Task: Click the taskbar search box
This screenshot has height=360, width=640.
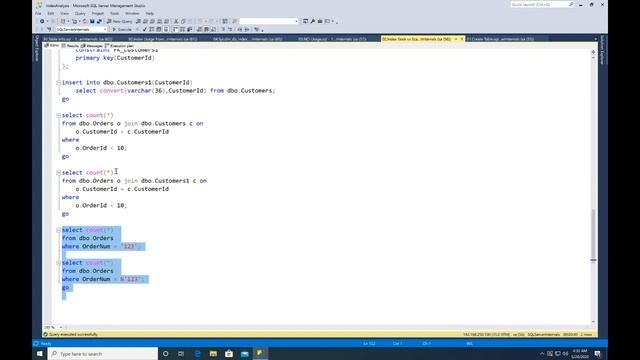Action: [103, 353]
